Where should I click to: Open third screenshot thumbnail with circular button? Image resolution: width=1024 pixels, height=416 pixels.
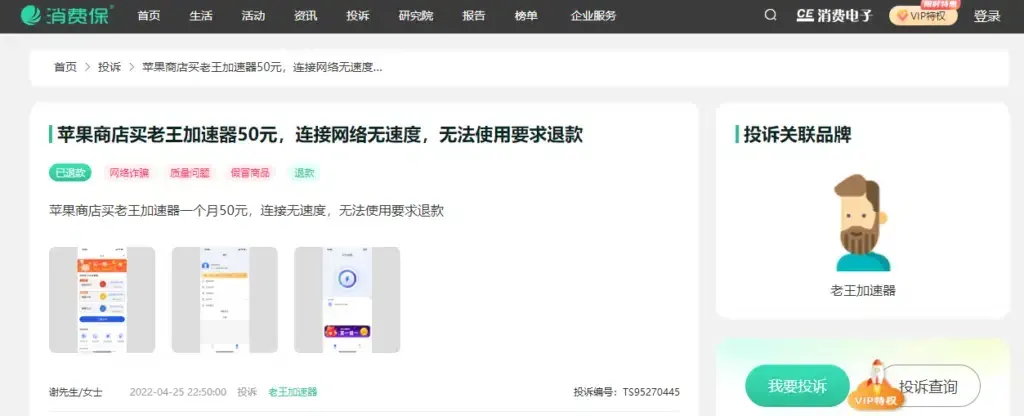tap(347, 300)
